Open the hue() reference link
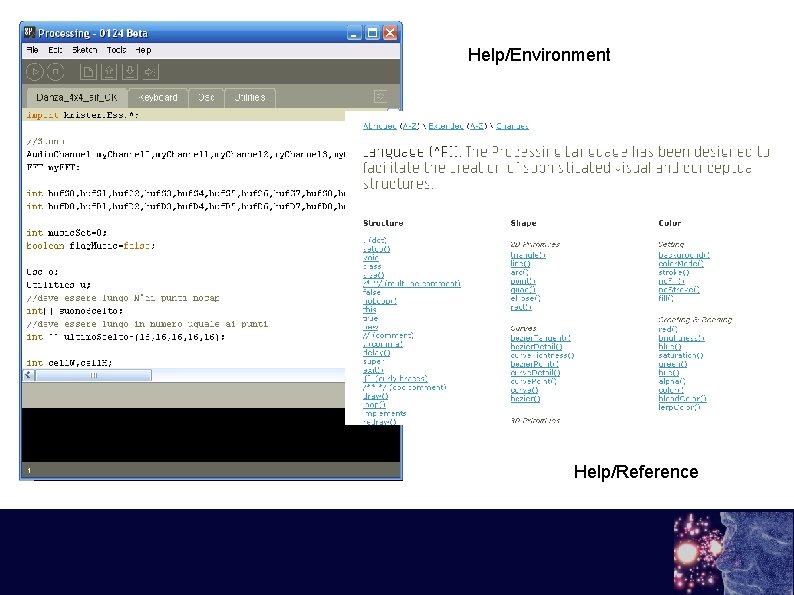Viewport: 794px width, 595px height. click(x=668, y=373)
